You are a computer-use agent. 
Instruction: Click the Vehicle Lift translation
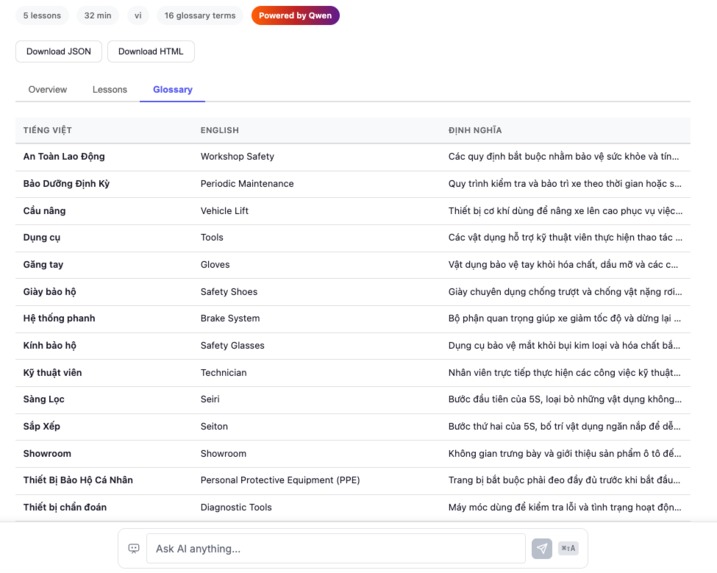coord(224,210)
